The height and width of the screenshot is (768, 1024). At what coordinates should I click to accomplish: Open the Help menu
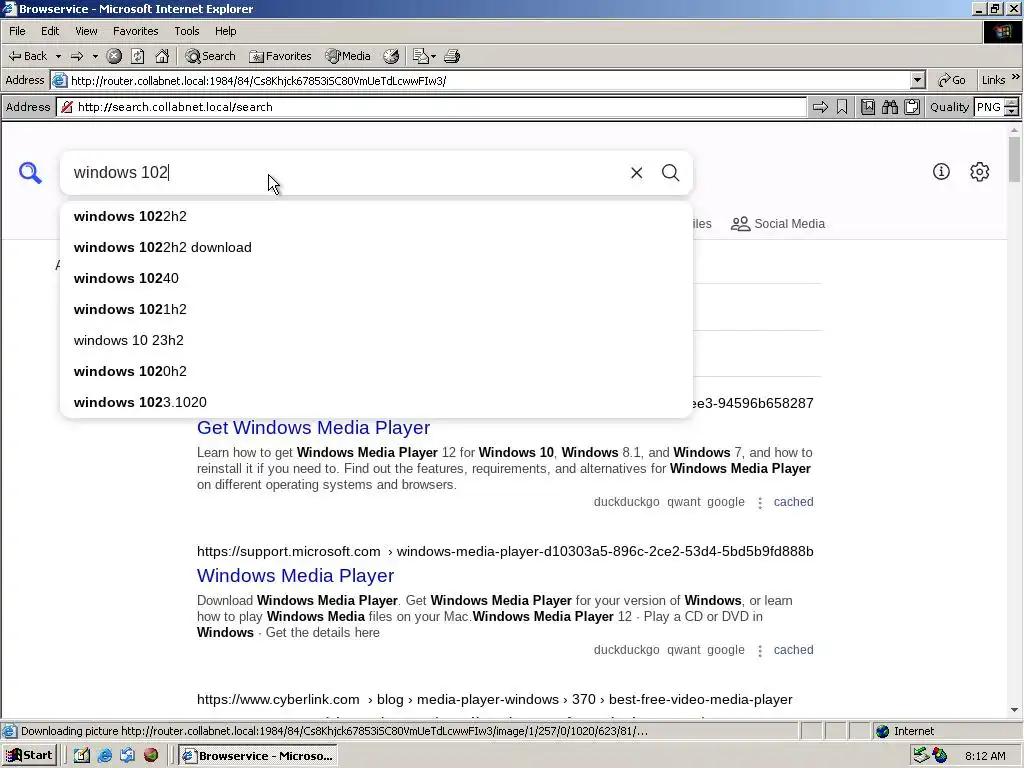click(x=225, y=31)
